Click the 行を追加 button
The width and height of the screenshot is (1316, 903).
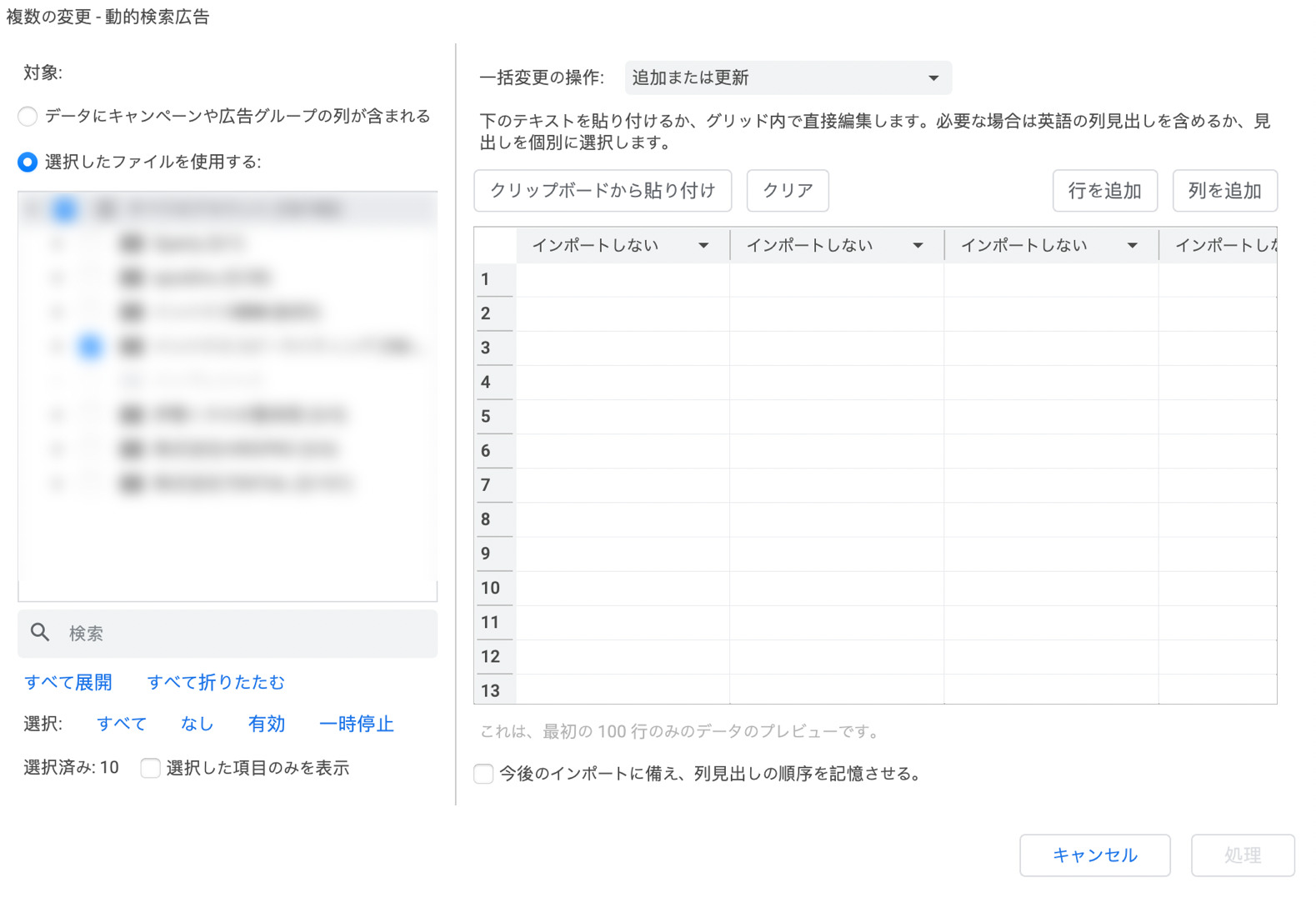tap(1105, 191)
